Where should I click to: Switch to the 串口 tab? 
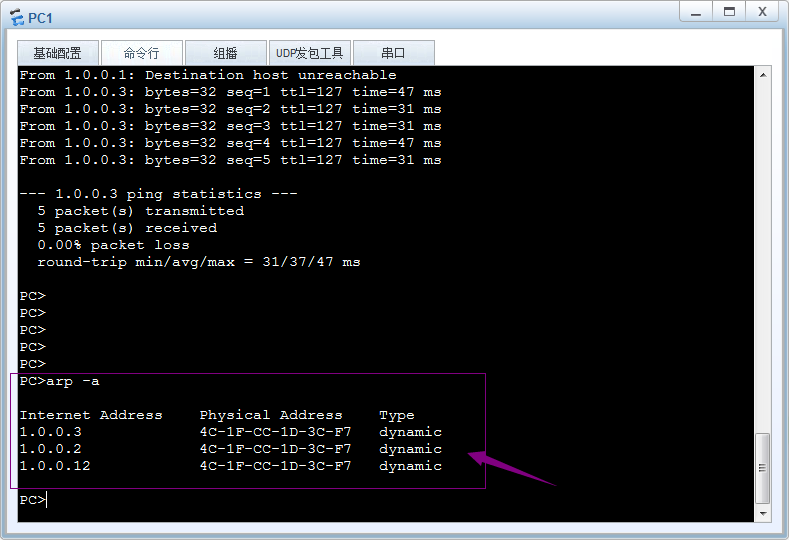click(393, 53)
